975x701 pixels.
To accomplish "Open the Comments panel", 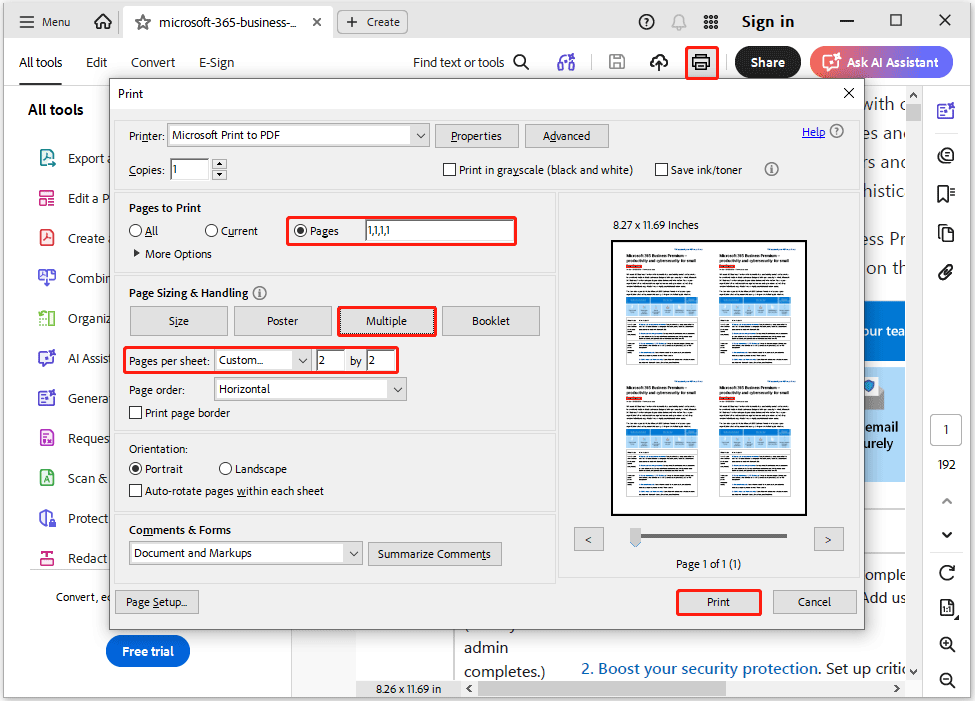I will pyautogui.click(x=946, y=155).
